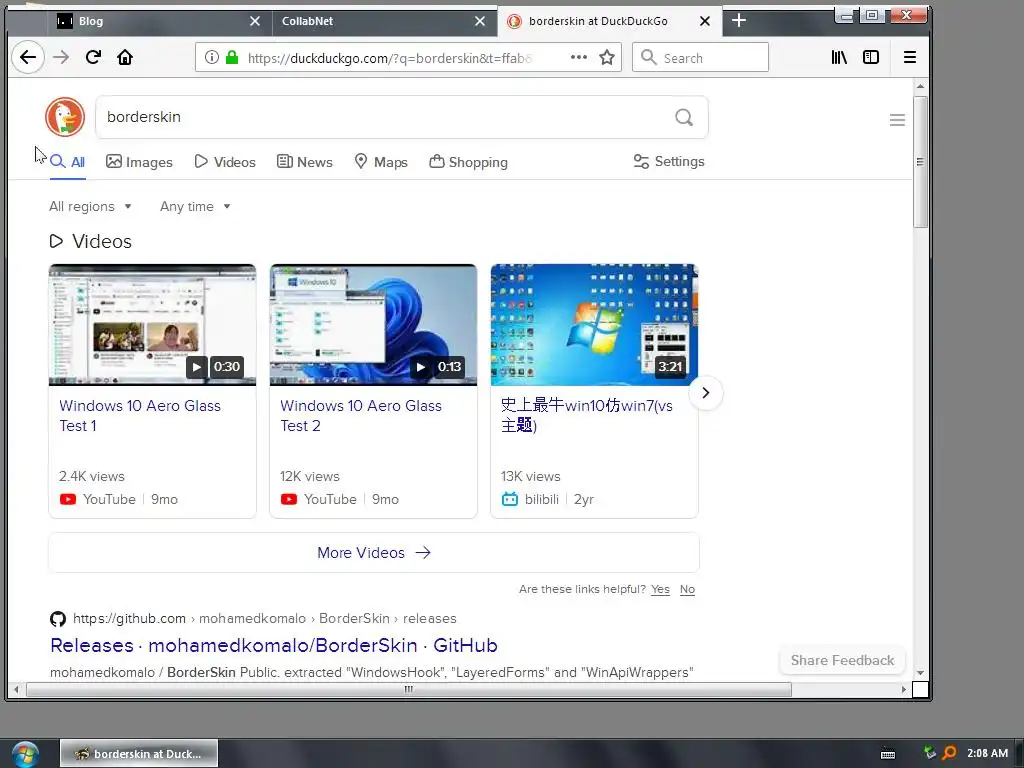This screenshot has width=1024, height=768.
Task: Click the vertical scrollbar thumb
Action: [x=920, y=161]
